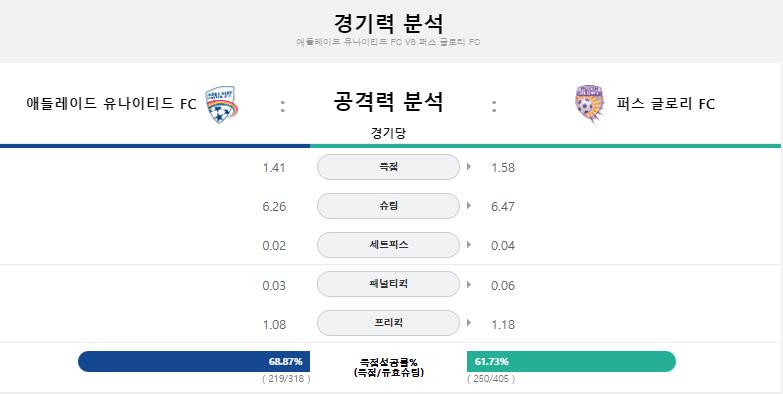
Task: Click the 애들레이드 유나이티드 FC team name
Action: tap(111, 104)
